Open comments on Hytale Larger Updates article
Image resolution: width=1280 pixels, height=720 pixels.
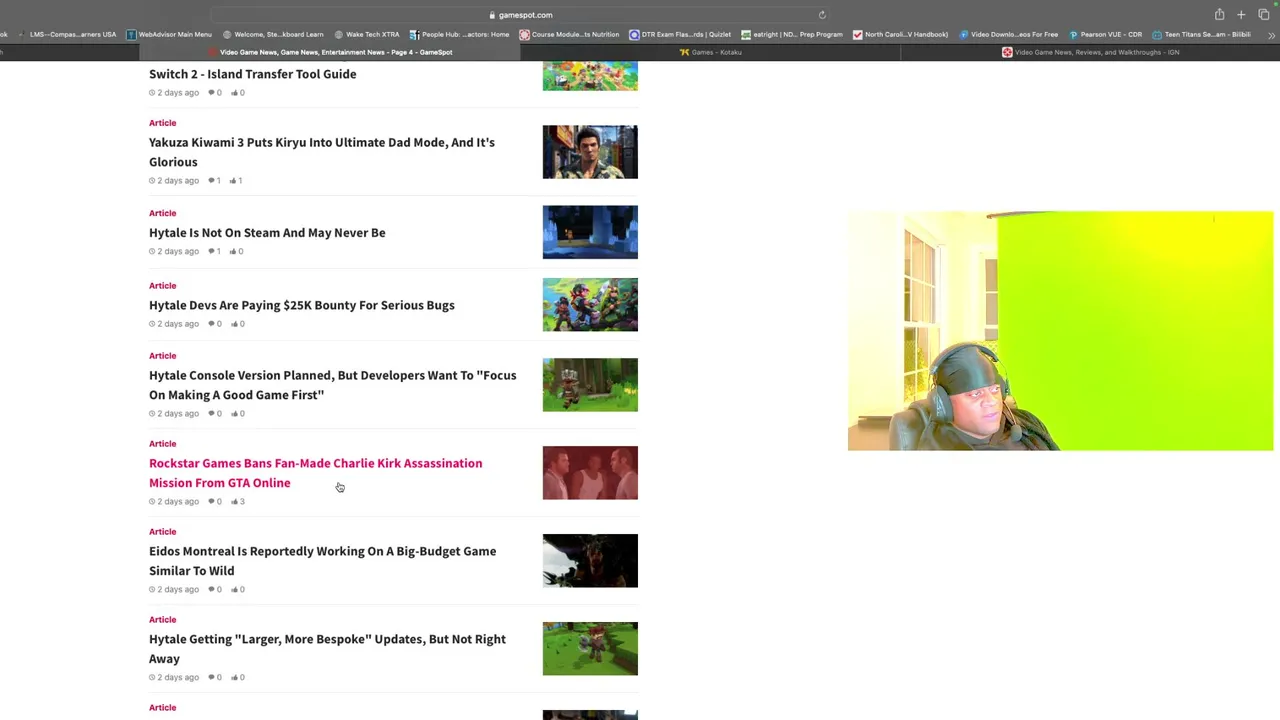(x=215, y=678)
